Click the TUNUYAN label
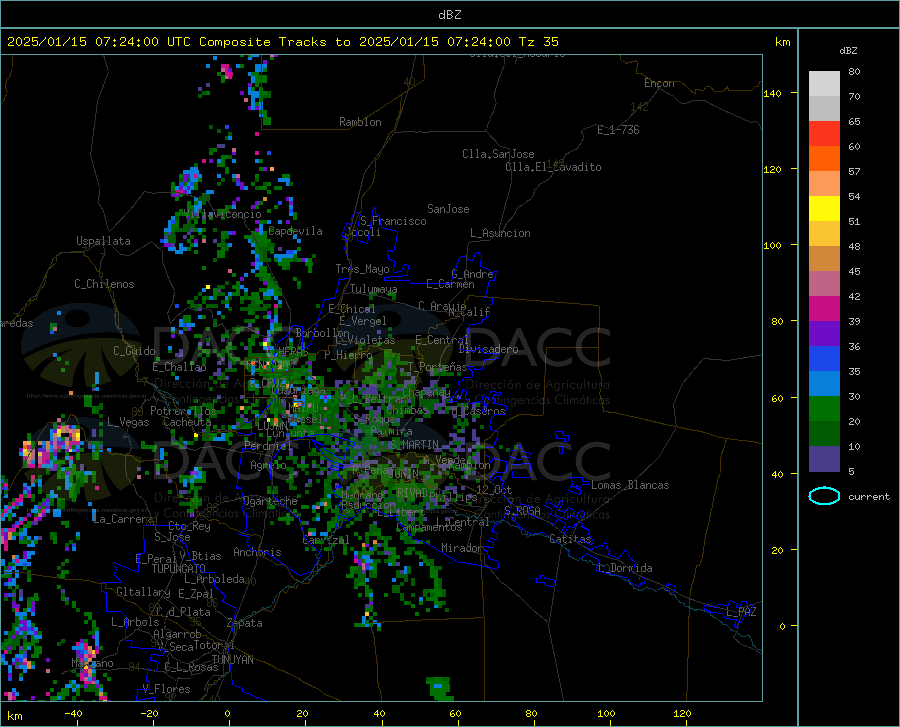 (x=232, y=659)
